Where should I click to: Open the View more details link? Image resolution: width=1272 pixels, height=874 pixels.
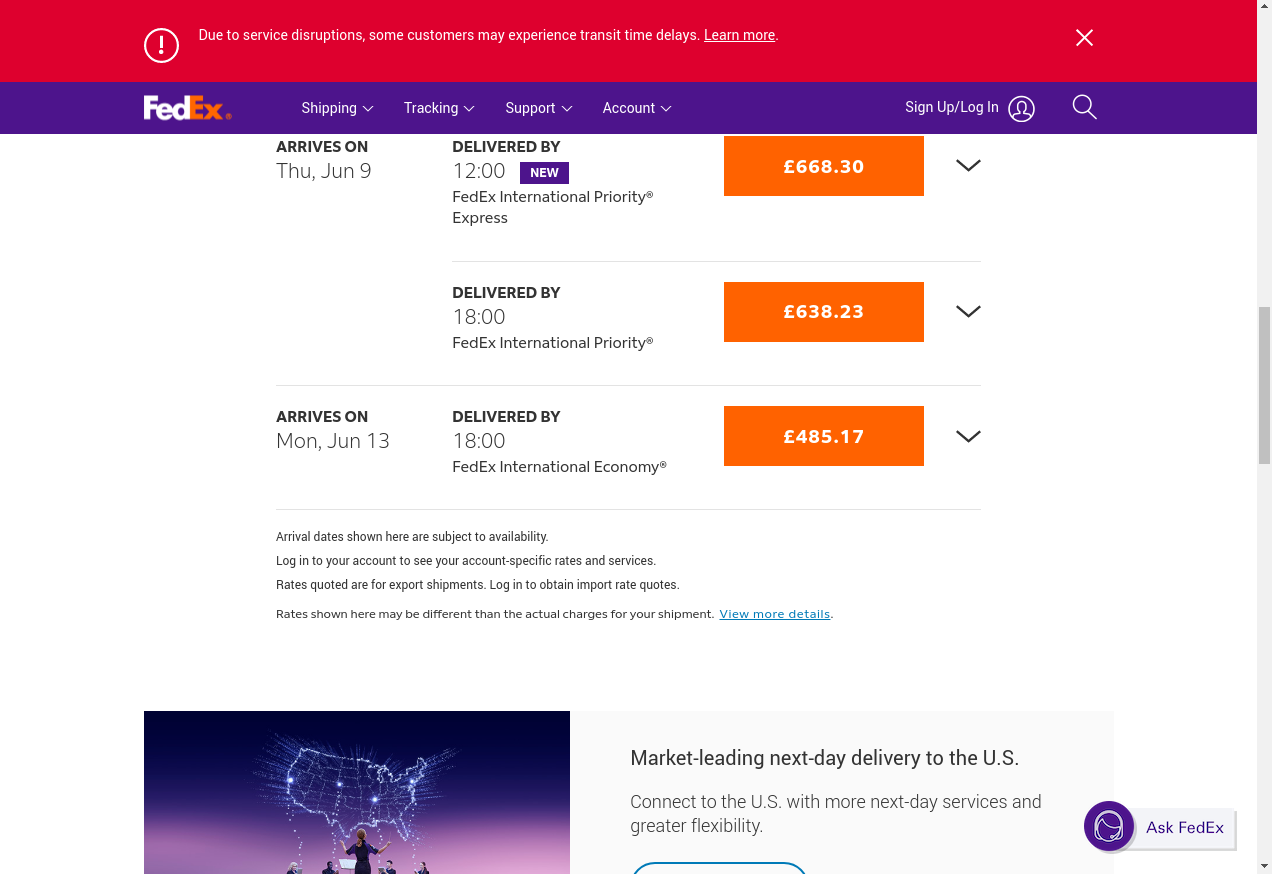[x=774, y=614]
